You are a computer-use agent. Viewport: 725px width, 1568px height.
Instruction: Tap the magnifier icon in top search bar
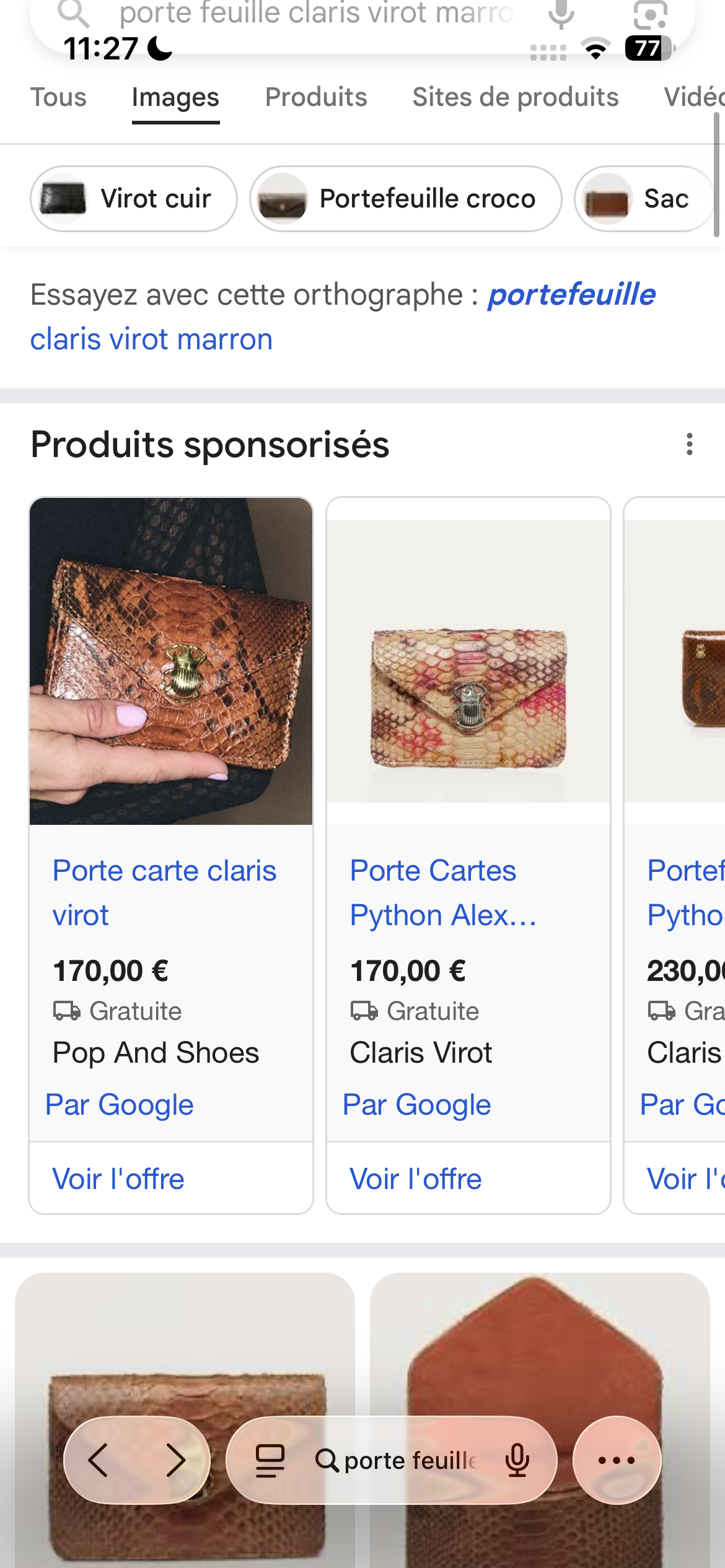[x=73, y=12]
